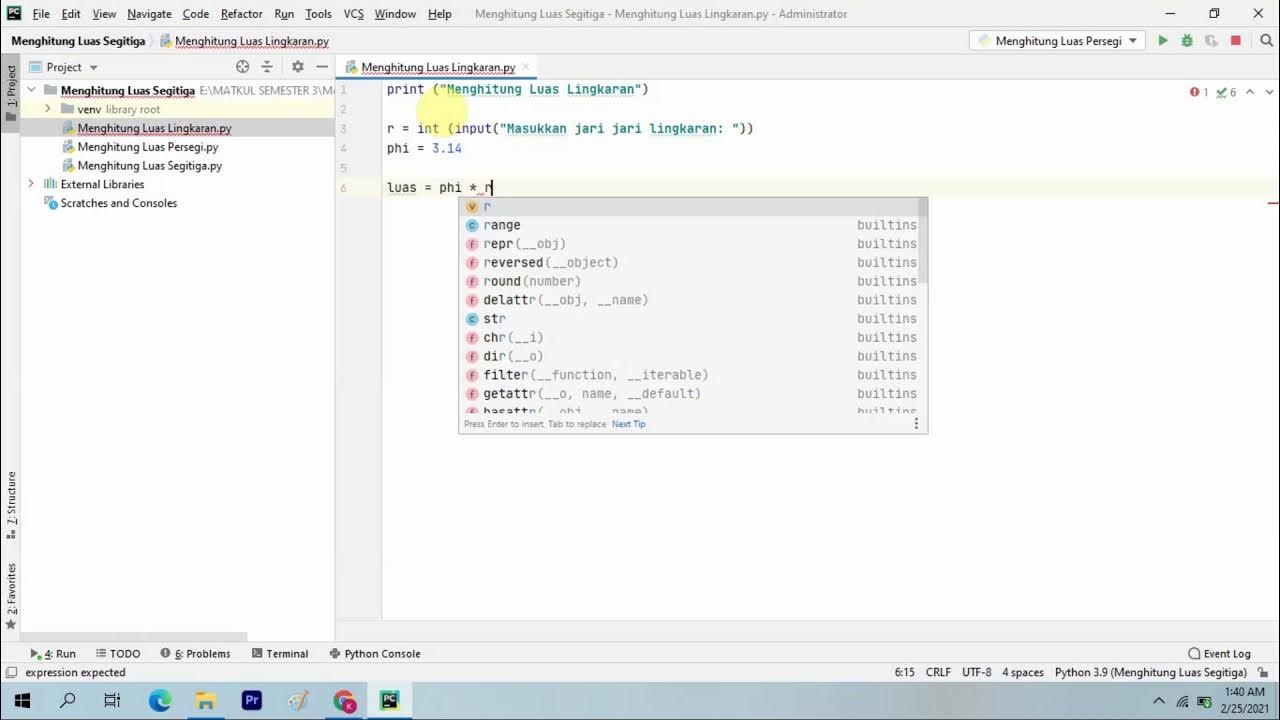The width and height of the screenshot is (1280, 720).
Task: Open Project panel settings gear
Action: coord(297,67)
